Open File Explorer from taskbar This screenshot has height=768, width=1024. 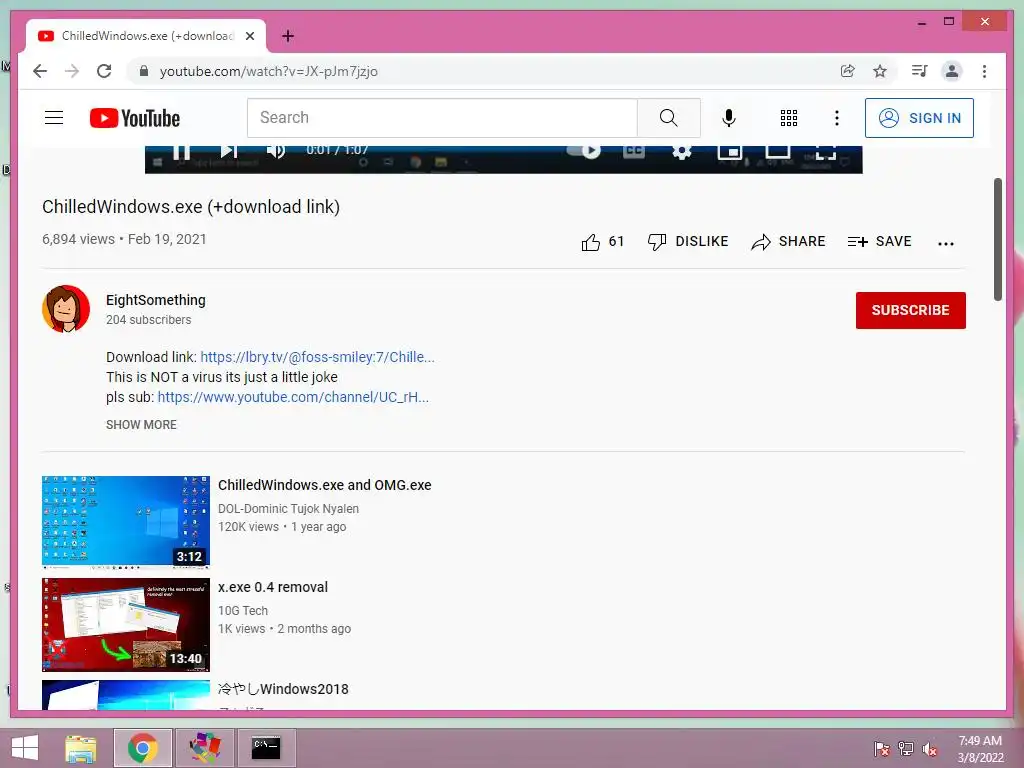pos(81,748)
